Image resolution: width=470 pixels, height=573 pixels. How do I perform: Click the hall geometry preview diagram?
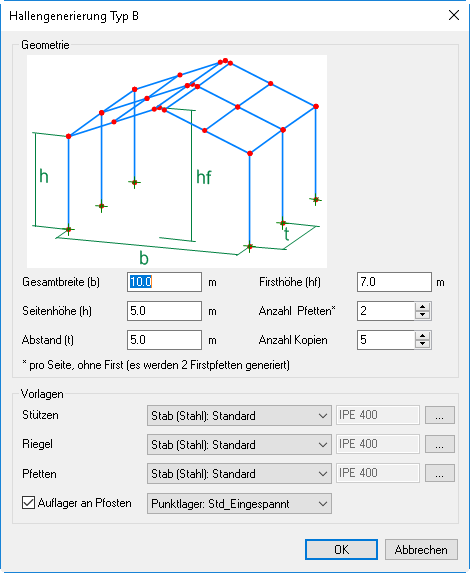tap(177, 162)
